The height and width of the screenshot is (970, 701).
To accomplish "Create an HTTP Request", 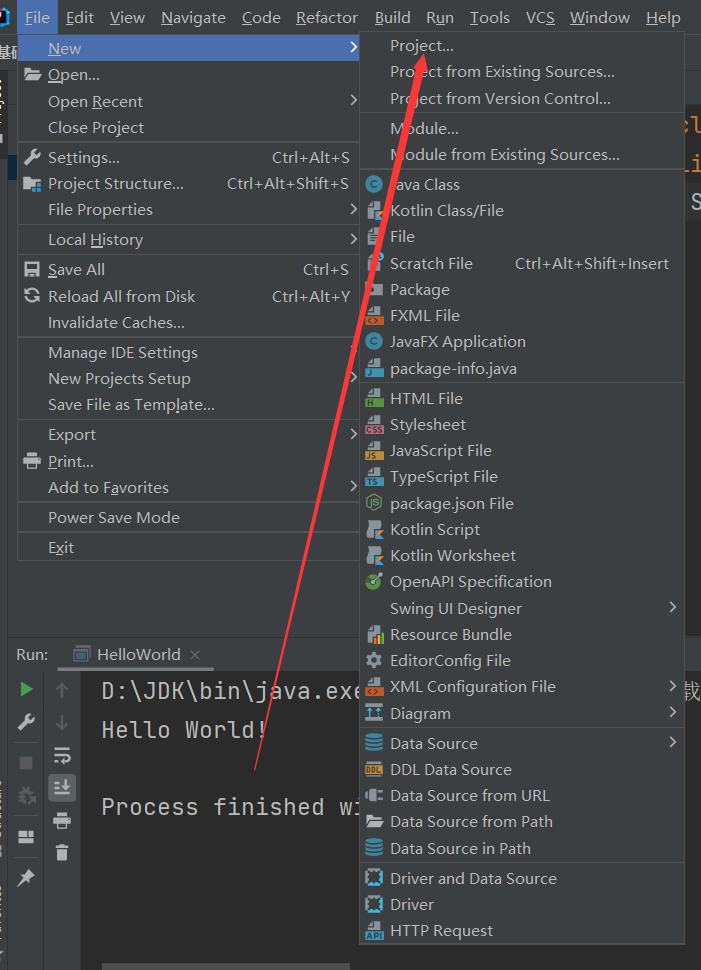I will 522,930.
